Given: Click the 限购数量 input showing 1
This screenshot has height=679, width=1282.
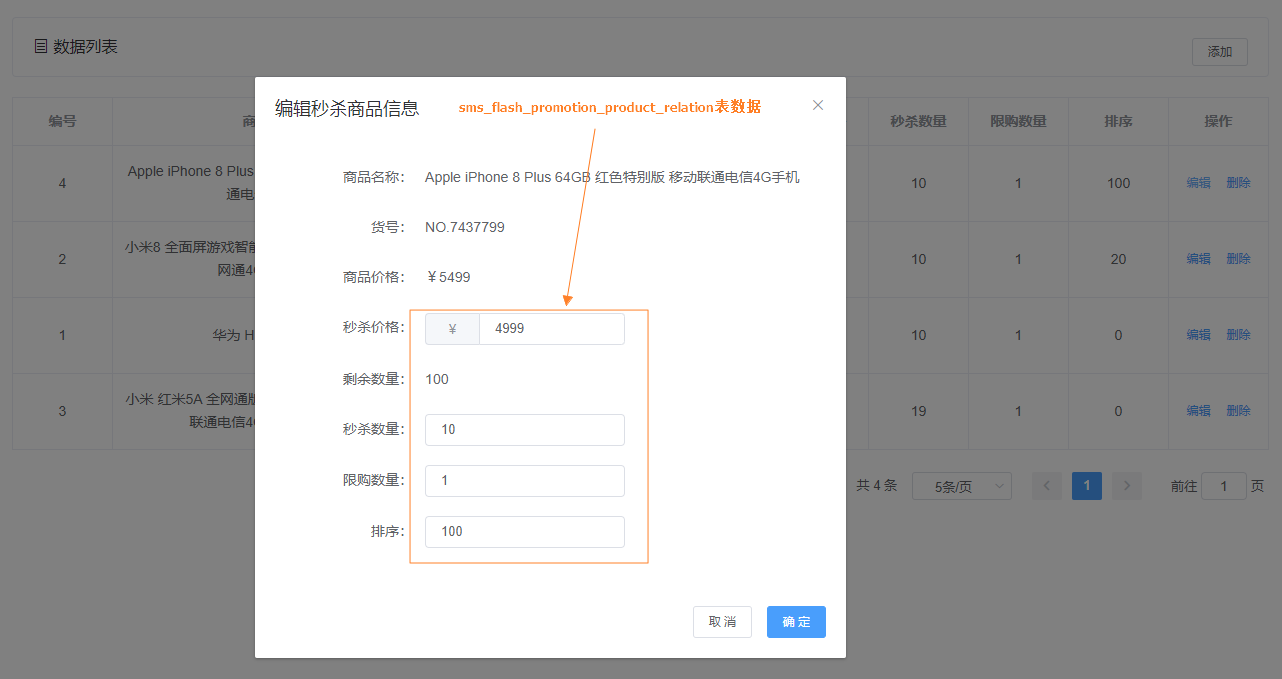Looking at the screenshot, I should pos(524,480).
